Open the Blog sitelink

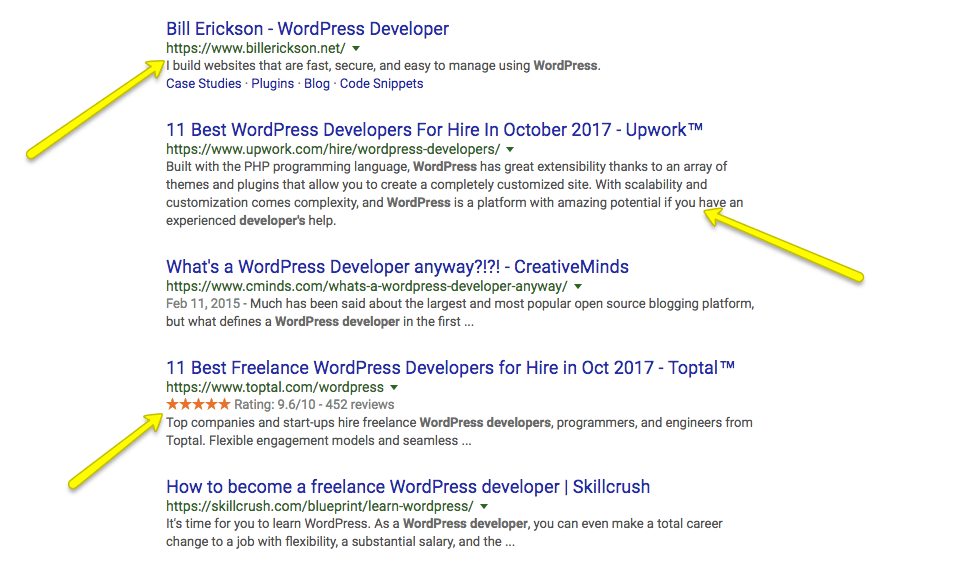317,83
